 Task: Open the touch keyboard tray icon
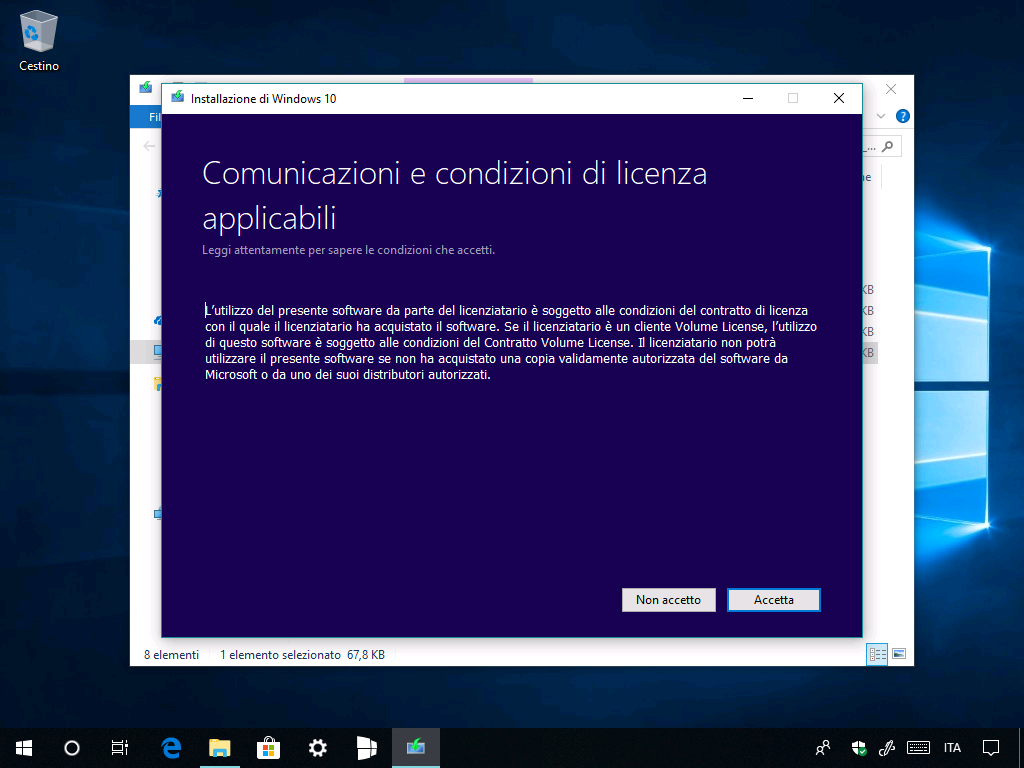(x=918, y=748)
